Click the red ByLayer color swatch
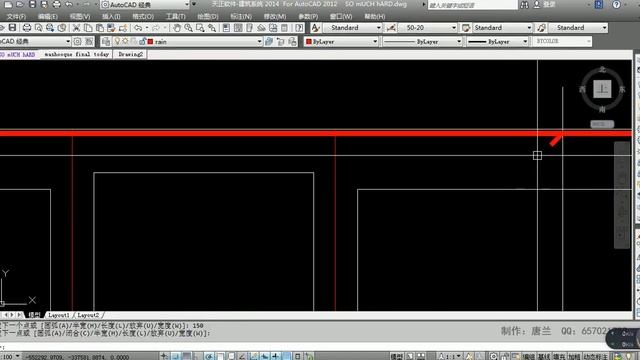 (309, 42)
